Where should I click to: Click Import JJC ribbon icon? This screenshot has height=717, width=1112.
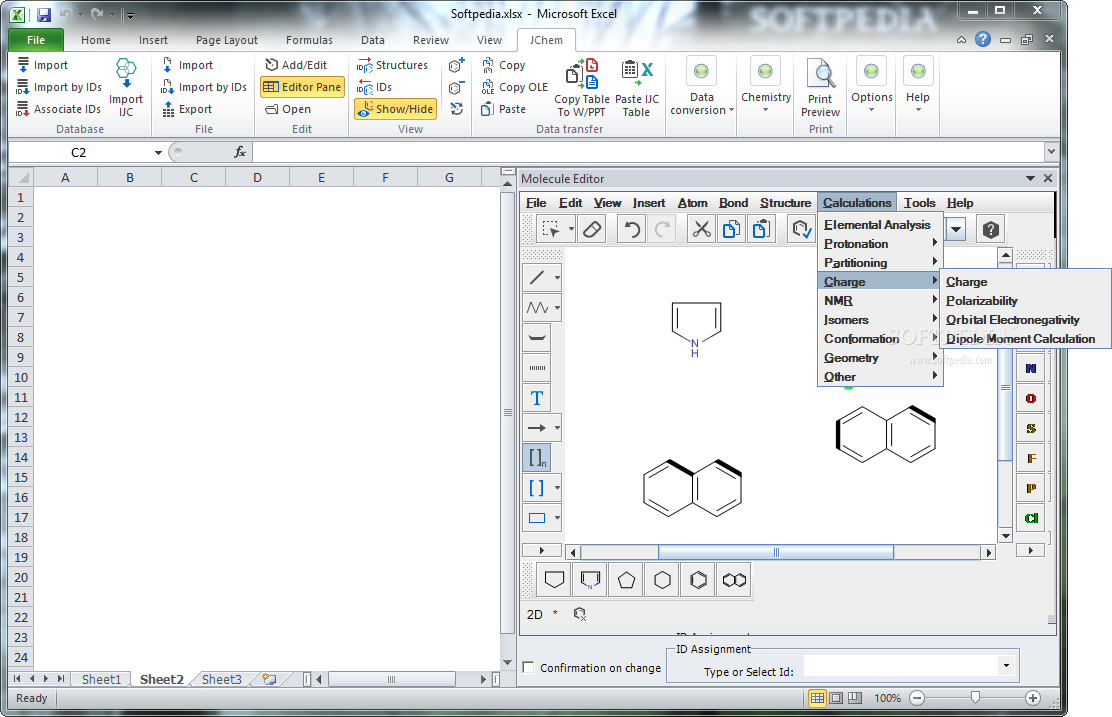(126, 87)
